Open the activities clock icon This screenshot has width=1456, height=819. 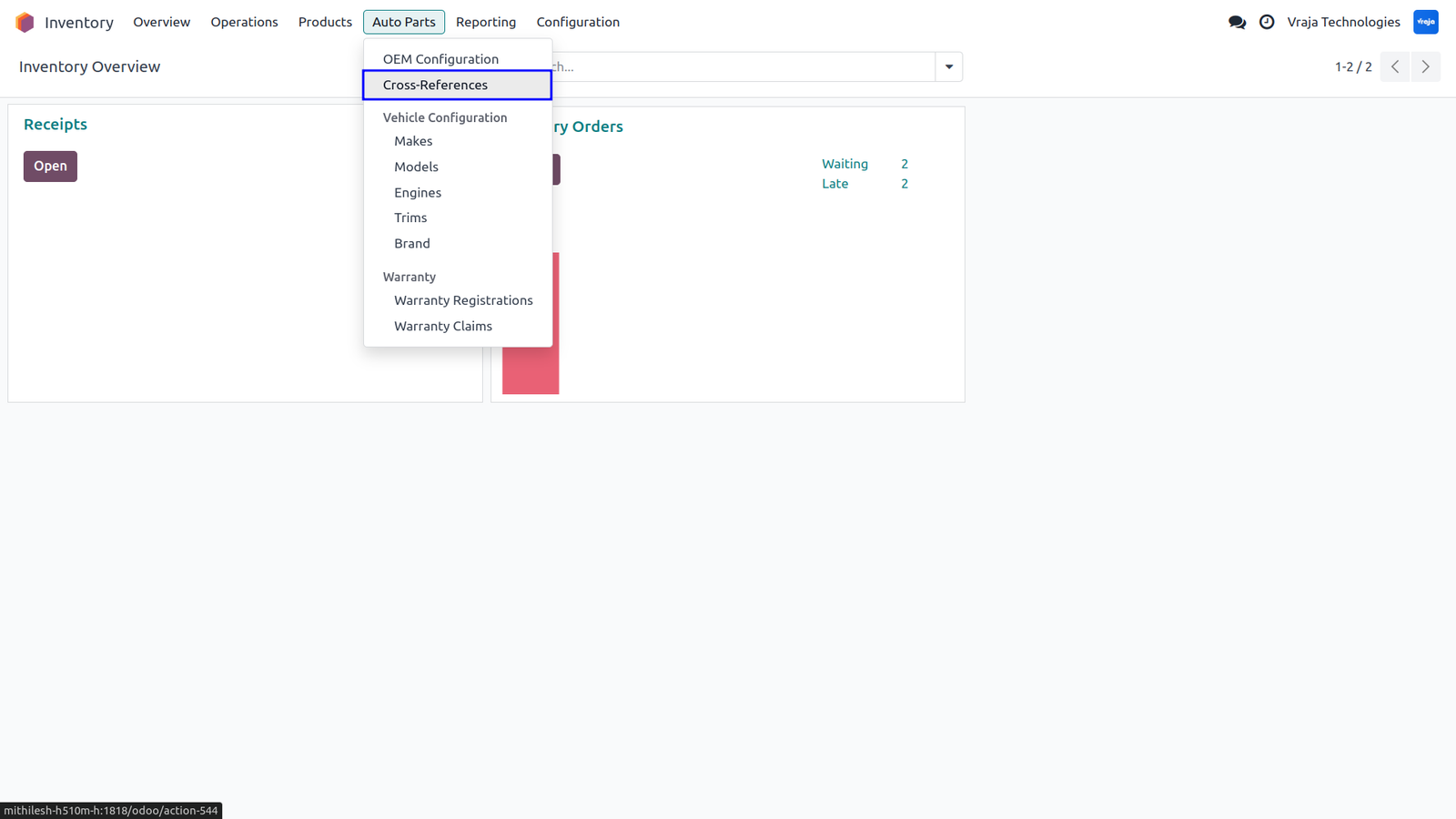(x=1267, y=22)
